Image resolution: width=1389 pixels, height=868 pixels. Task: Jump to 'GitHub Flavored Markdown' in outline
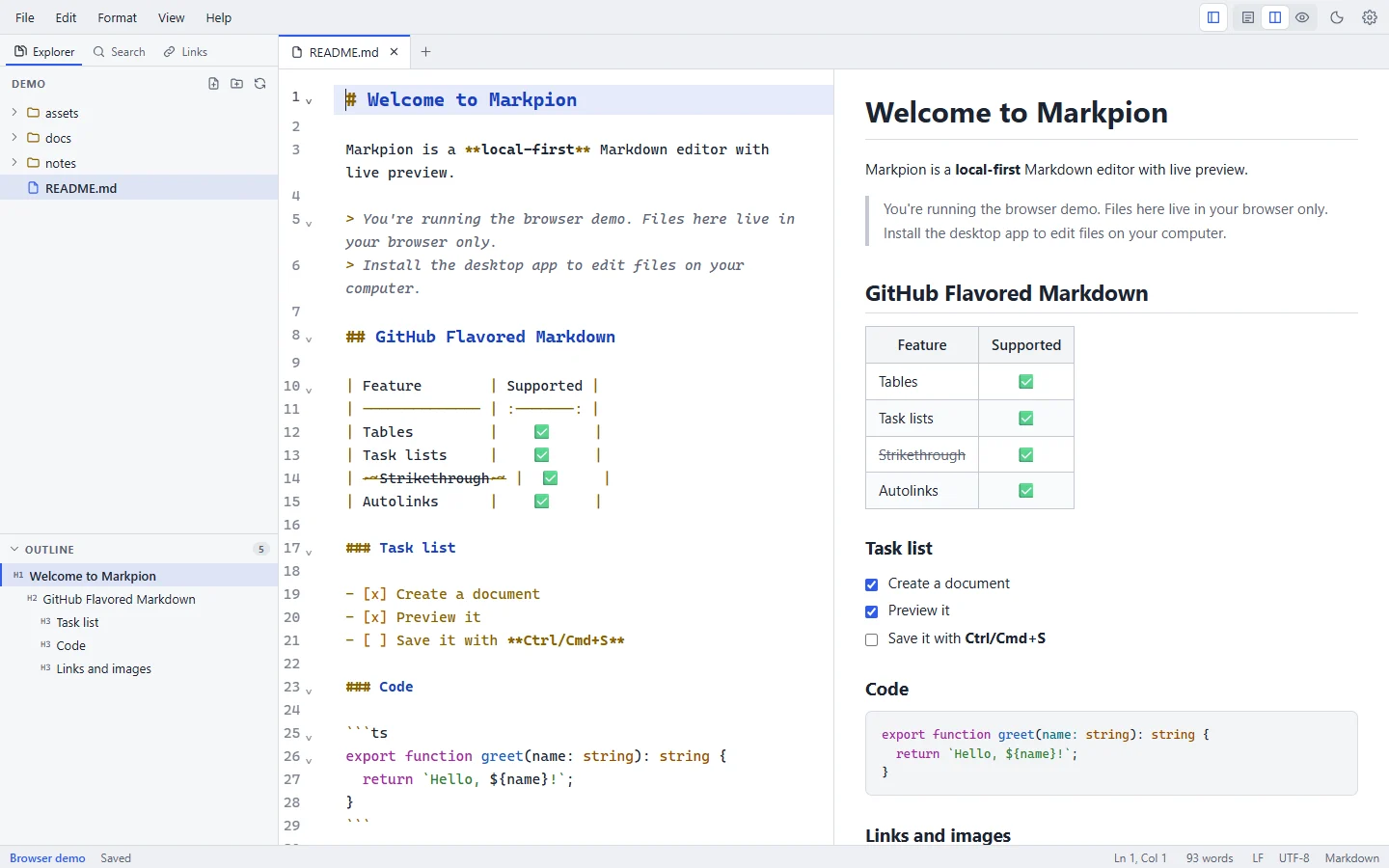(x=139, y=599)
